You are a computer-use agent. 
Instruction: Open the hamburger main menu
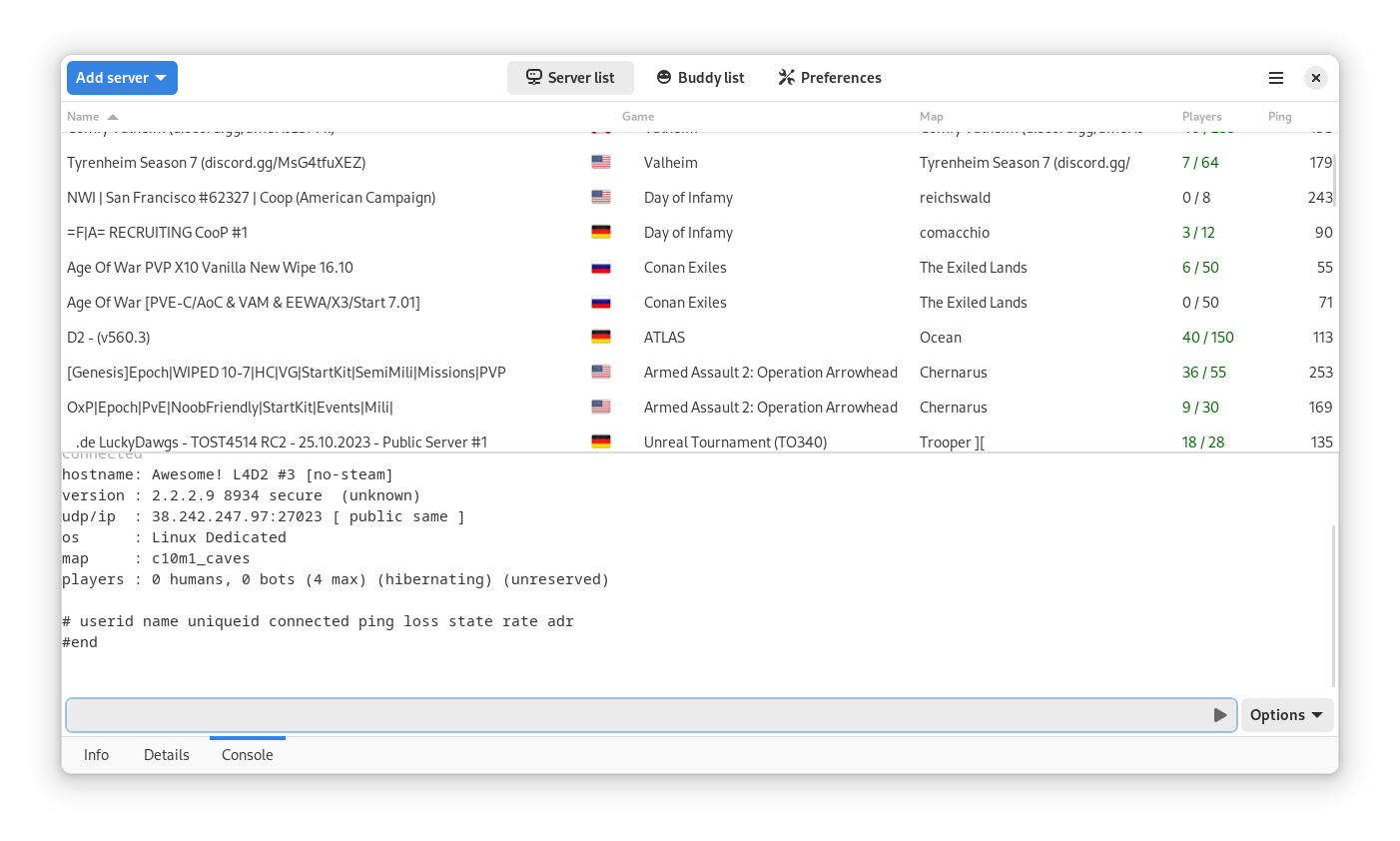1275,78
